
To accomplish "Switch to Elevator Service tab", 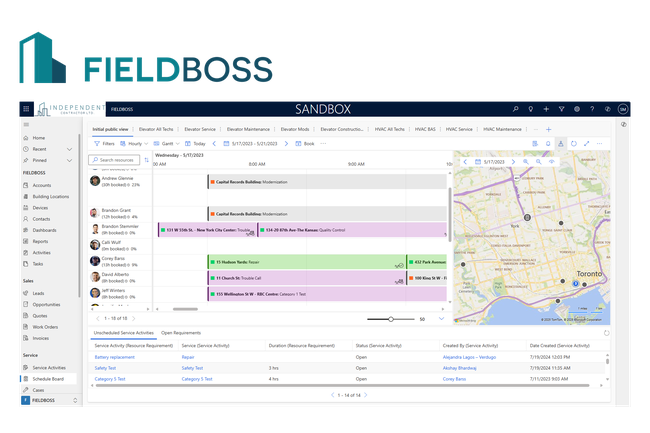I will [200, 129].
